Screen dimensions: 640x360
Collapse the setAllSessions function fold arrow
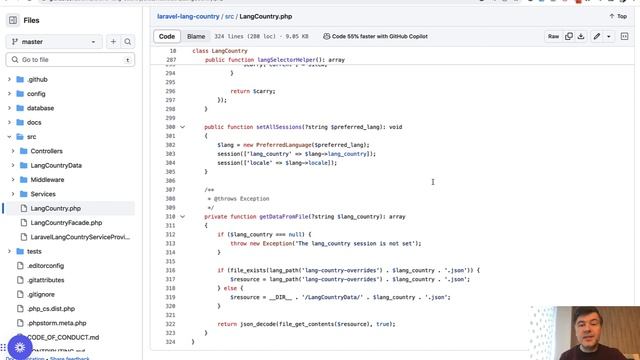click(x=182, y=127)
